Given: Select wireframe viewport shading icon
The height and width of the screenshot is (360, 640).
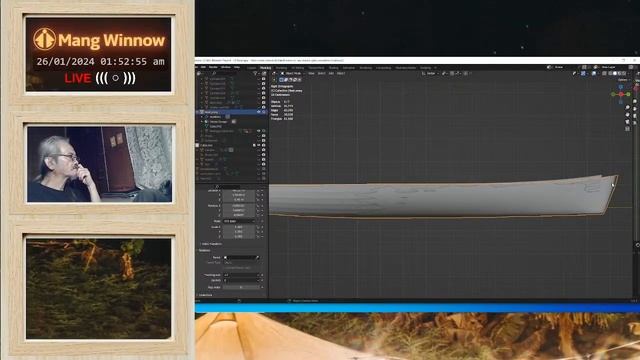Looking at the screenshot, I should pyautogui.click(x=610, y=73).
